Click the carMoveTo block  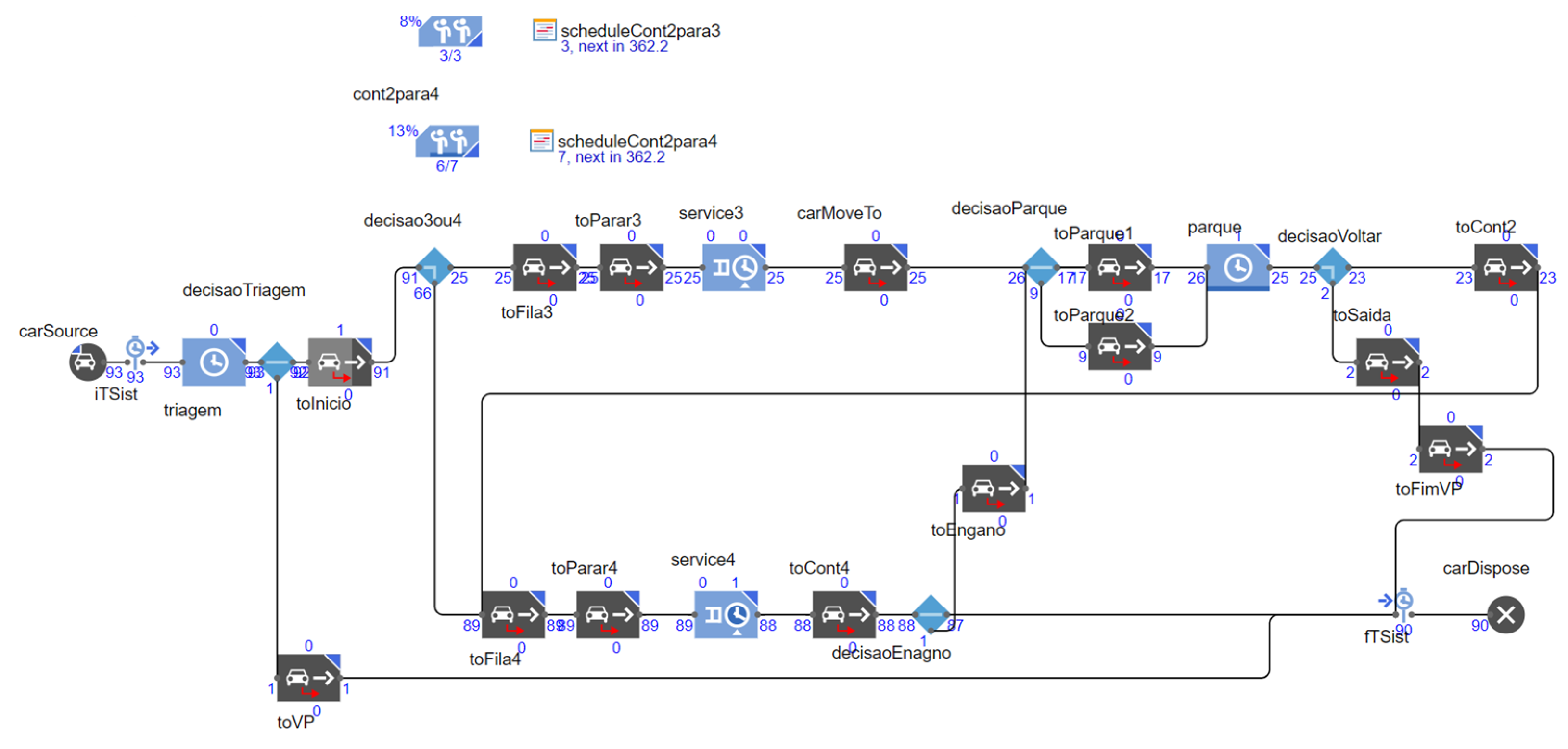[875, 267]
